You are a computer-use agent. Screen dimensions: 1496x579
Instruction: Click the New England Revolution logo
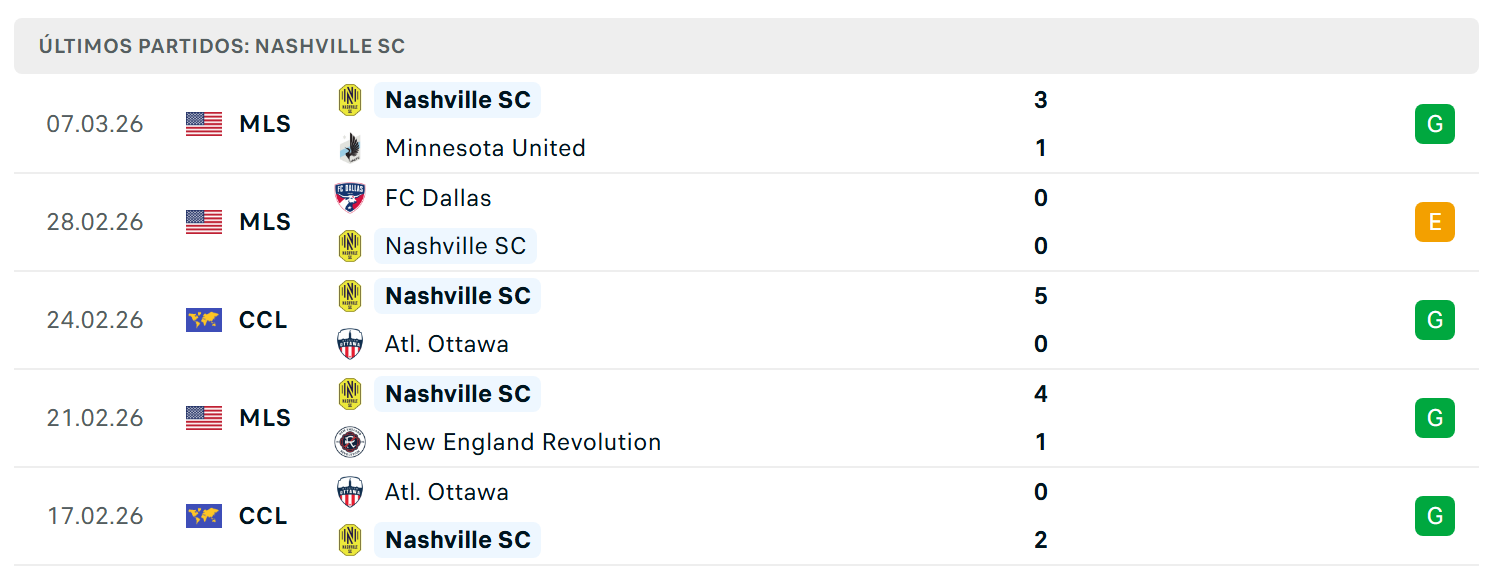click(x=349, y=442)
